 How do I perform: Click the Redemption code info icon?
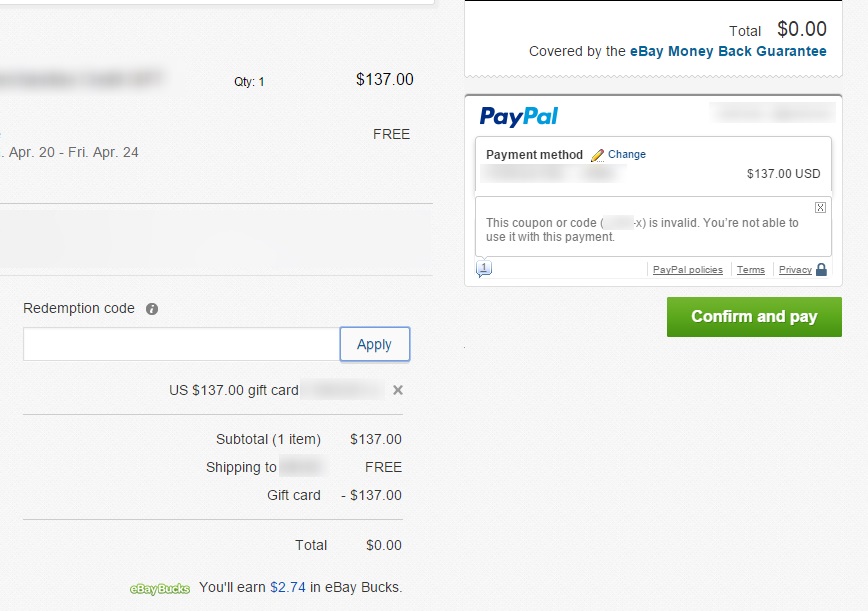[152, 309]
